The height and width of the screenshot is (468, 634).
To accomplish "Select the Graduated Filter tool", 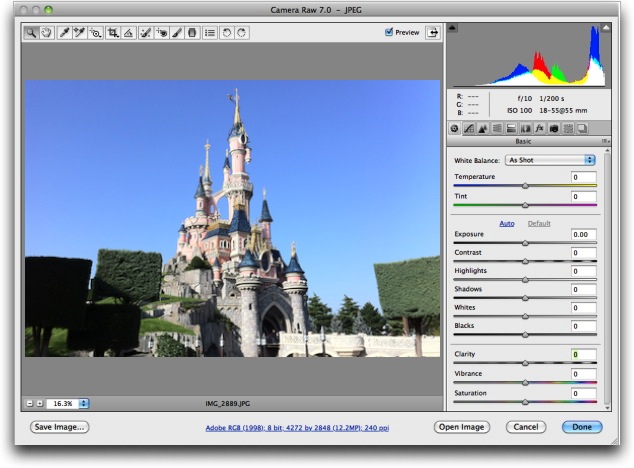I will tap(192, 33).
